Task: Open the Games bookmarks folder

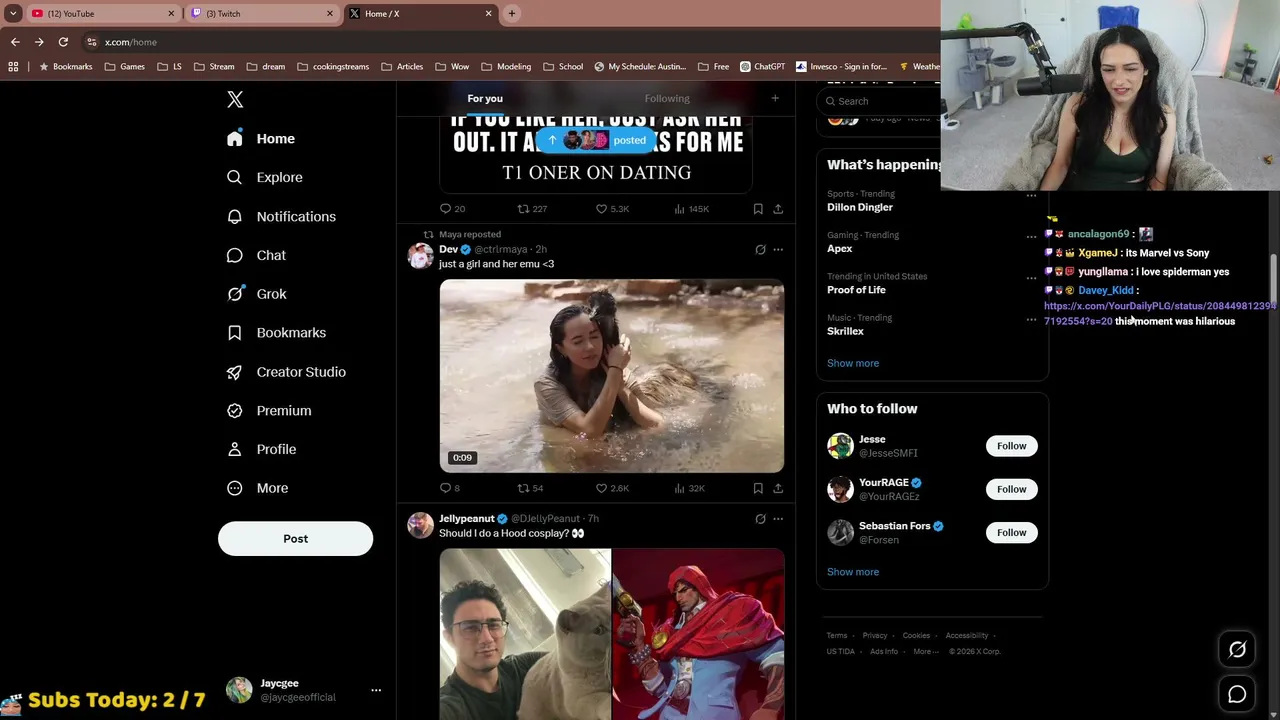Action: pyautogui.click(x=124, y=67)
